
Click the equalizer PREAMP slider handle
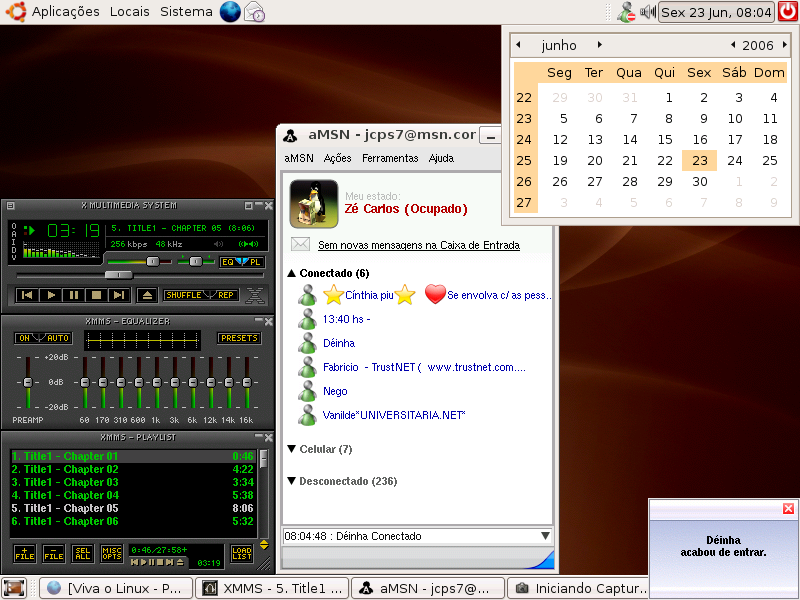tap(28, 382)
